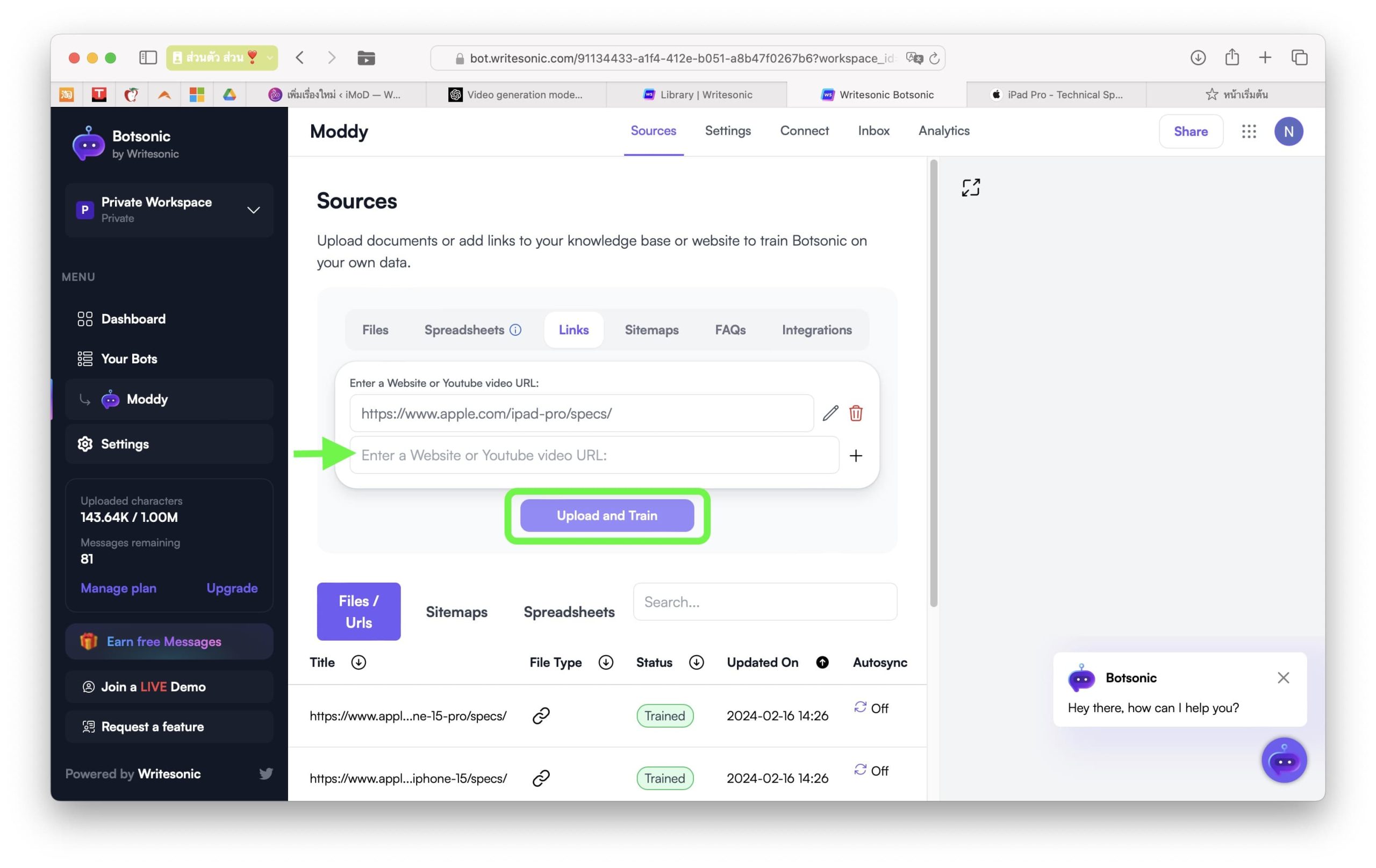
Task: Click the Upload and Train button
Action: coord(607,515)
